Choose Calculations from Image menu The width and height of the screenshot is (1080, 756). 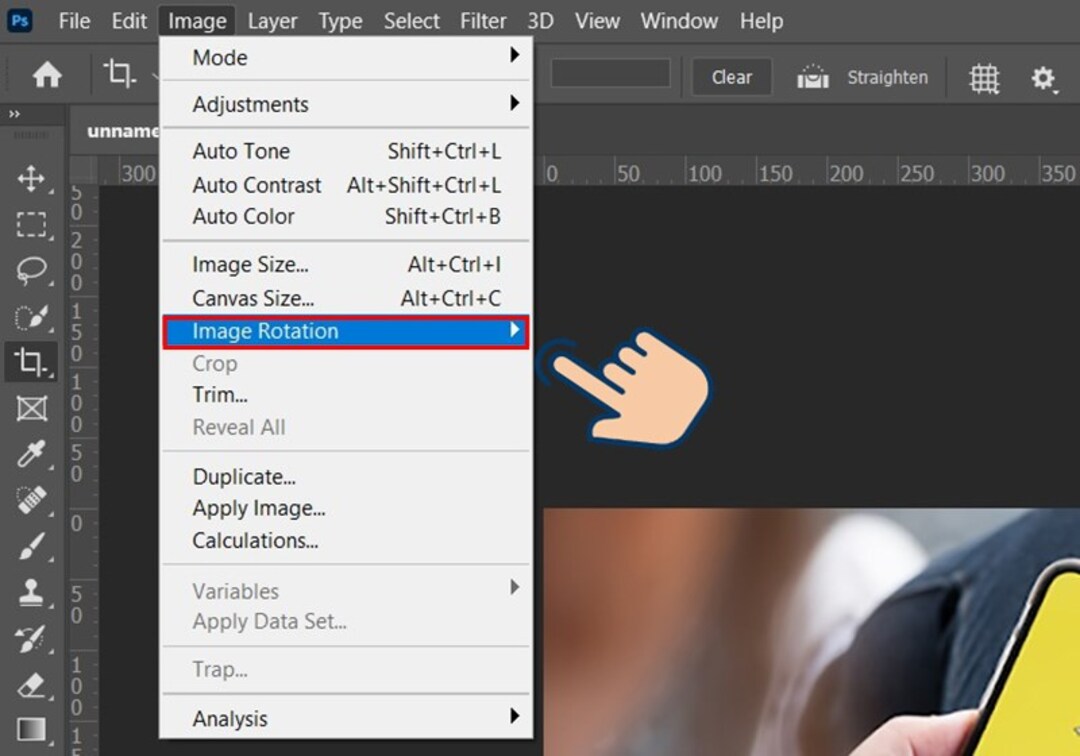click(346, 540)
